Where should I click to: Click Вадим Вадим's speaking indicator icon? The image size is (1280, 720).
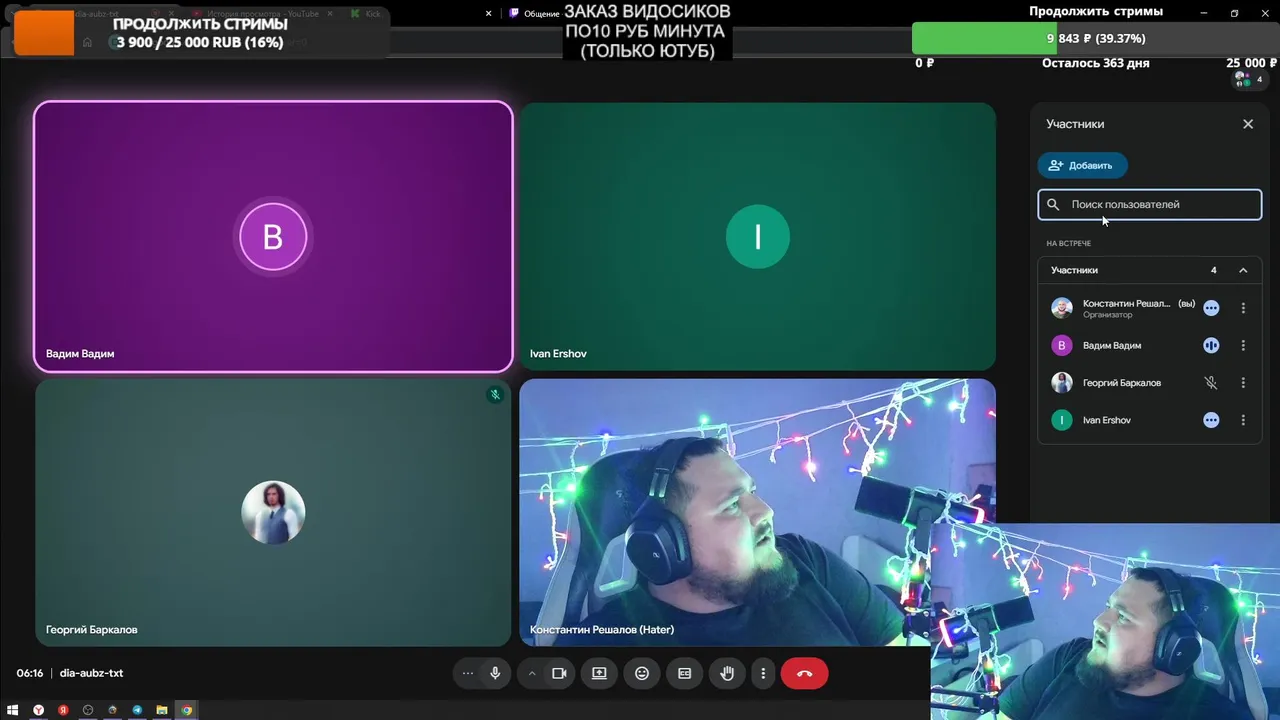pyautogui.click(x=1211, y=345)
